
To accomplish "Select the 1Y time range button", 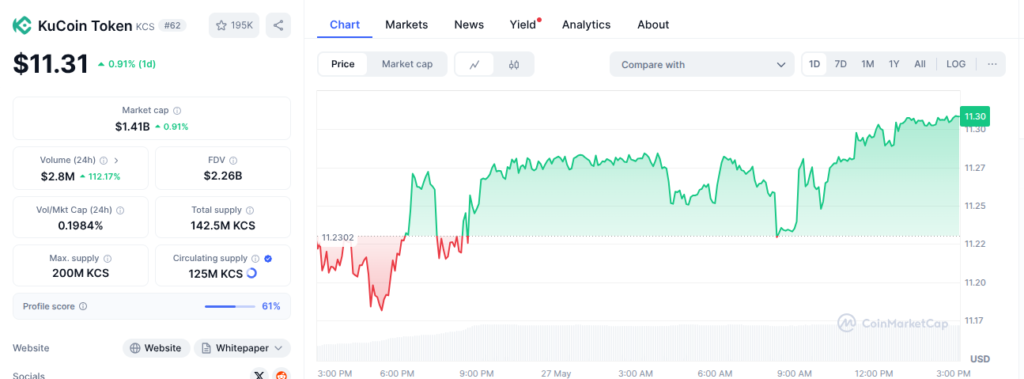I will pyautogui.click(x=893, y=64).
